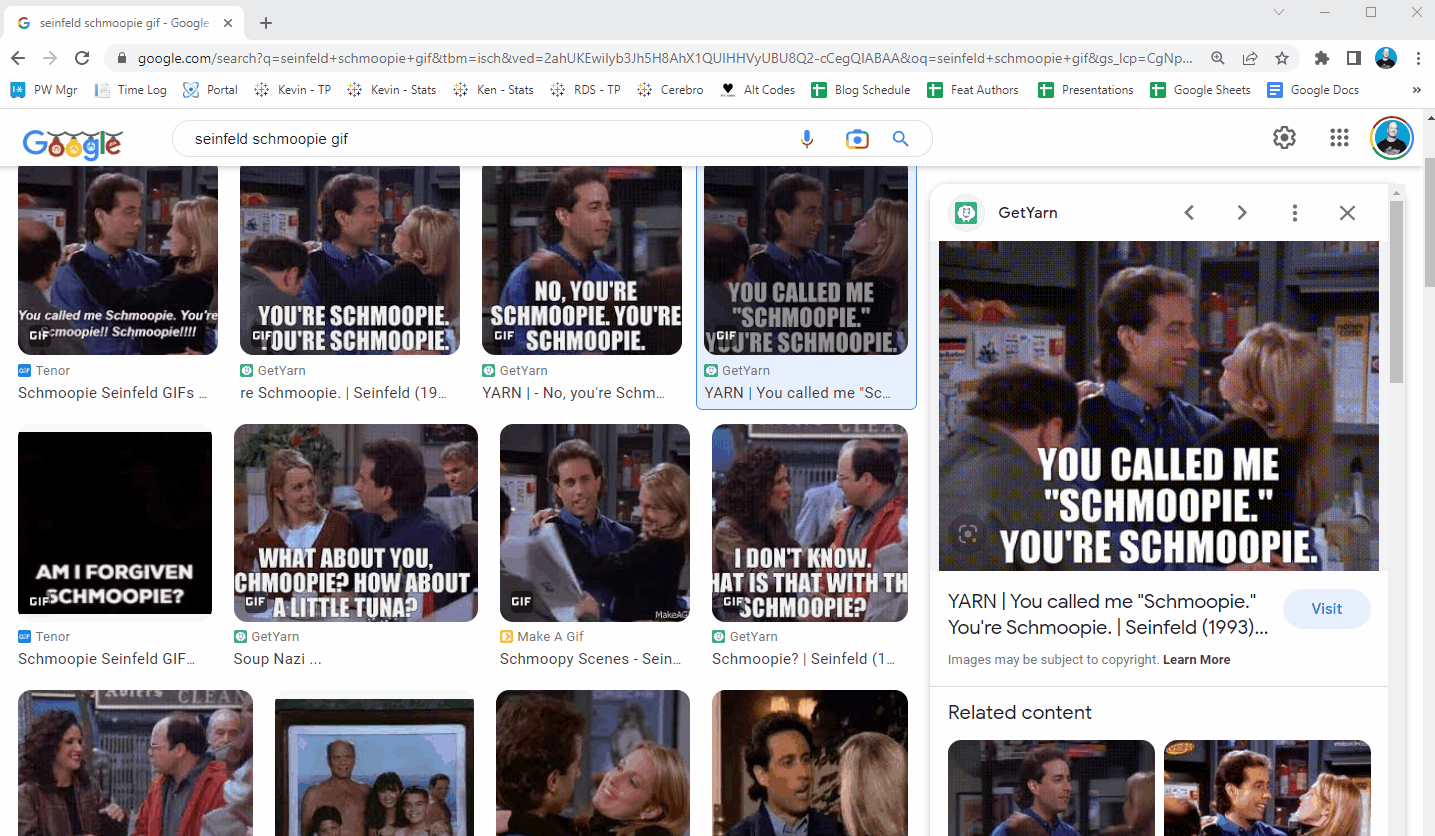Click the GetYarn source icon in preview header

click(x=966, y=212)
